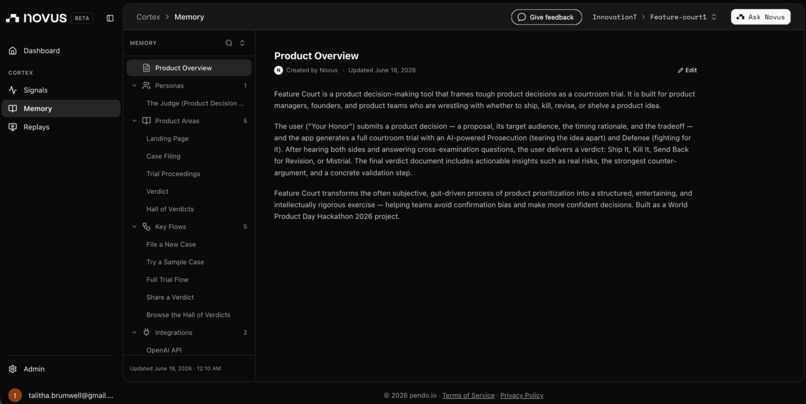Collapse the sidebar panel icon

click(110, 18)
